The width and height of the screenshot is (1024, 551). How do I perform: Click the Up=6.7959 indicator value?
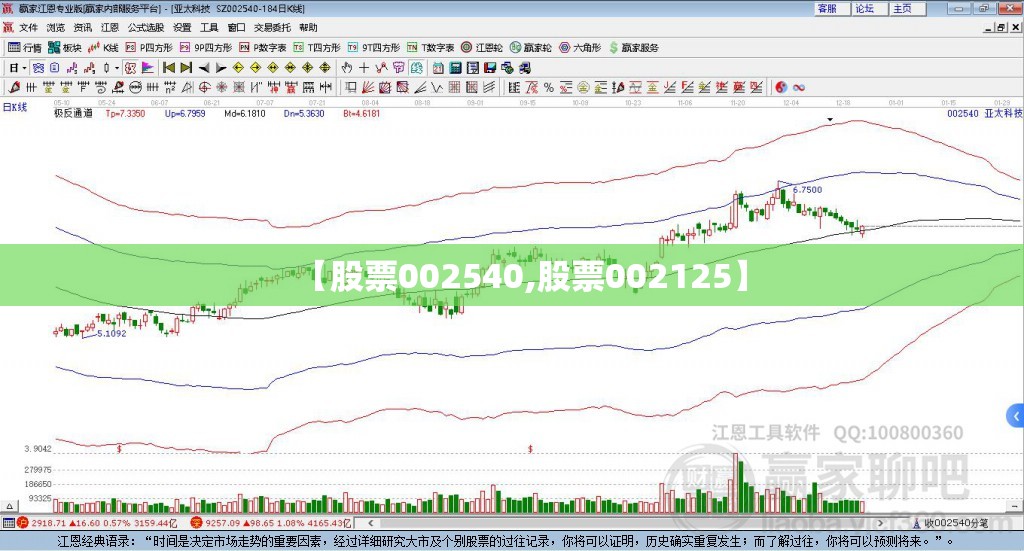(185, 114)
